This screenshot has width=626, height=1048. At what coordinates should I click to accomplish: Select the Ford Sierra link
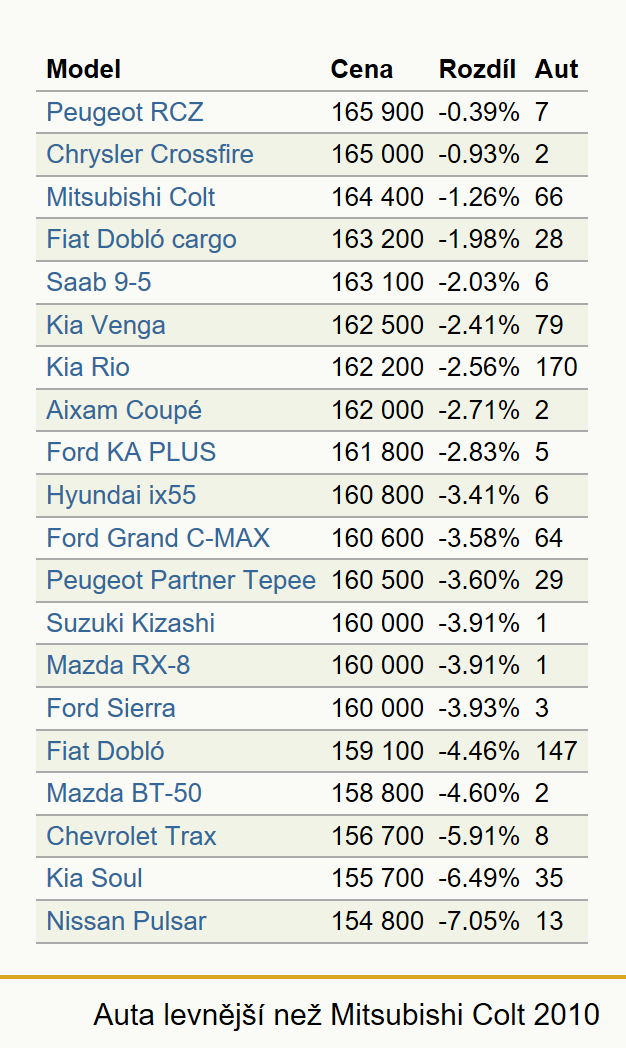(111, 708)
